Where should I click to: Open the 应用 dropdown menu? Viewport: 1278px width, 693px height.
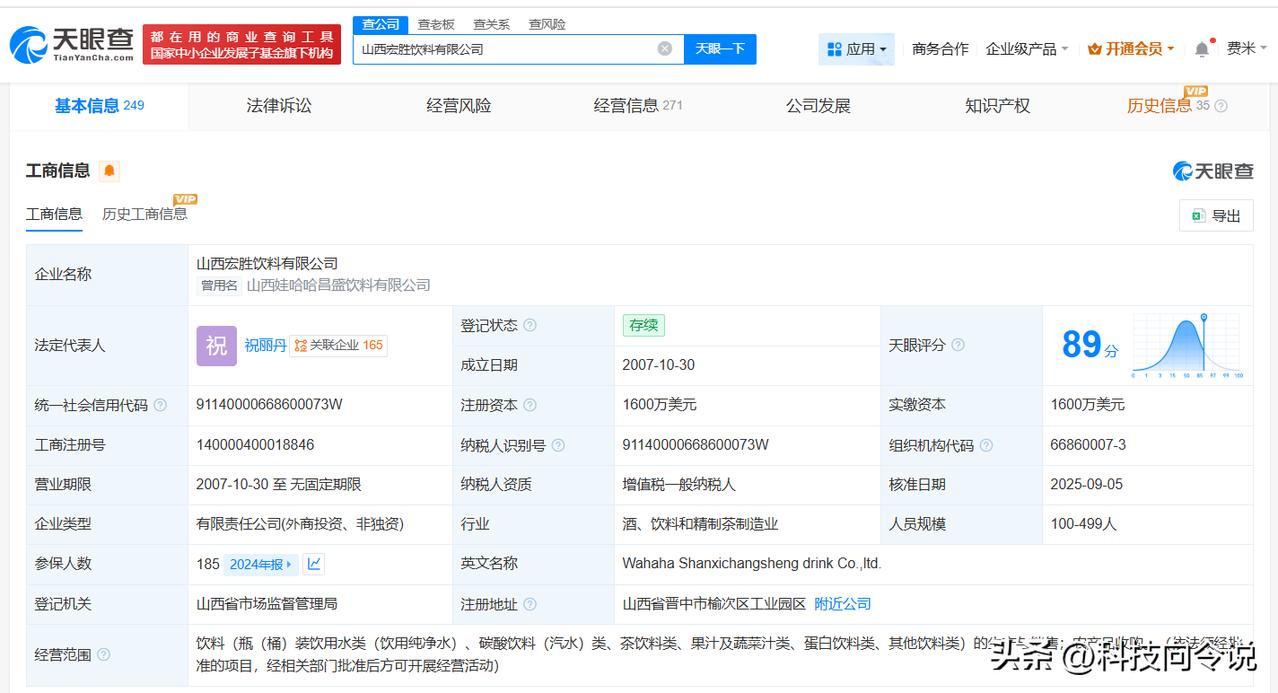point(857,49)
